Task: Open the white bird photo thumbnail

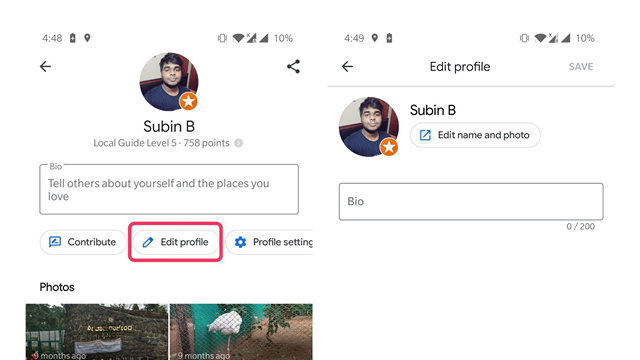Action: [x=241, y=331]
